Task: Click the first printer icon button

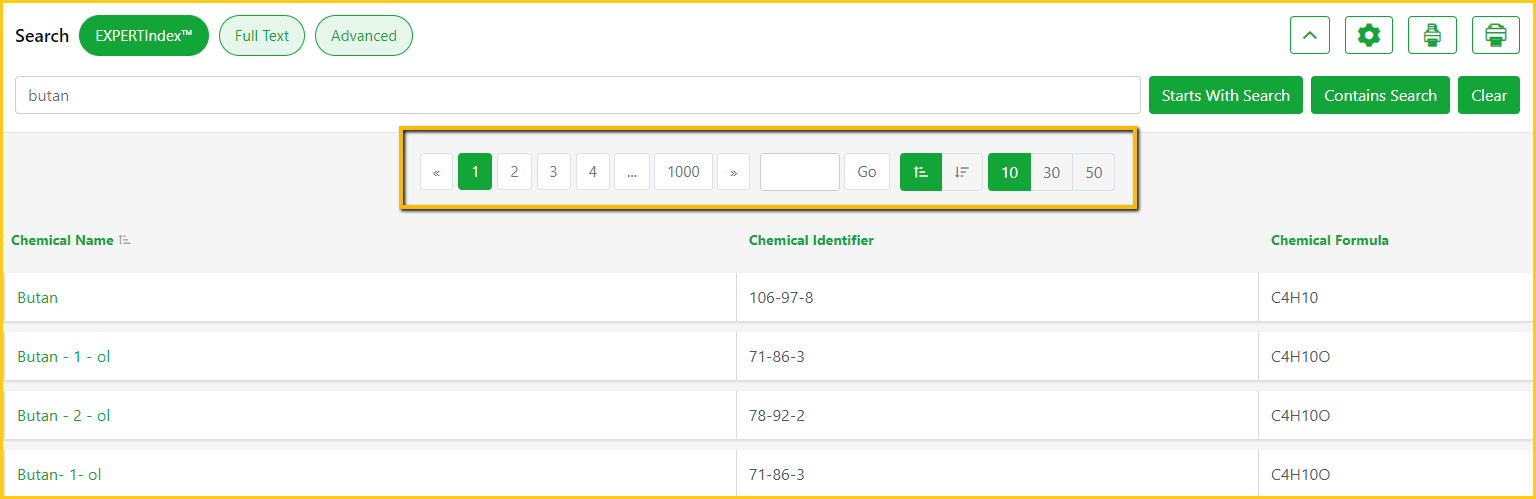Action: coord(1432,36)
